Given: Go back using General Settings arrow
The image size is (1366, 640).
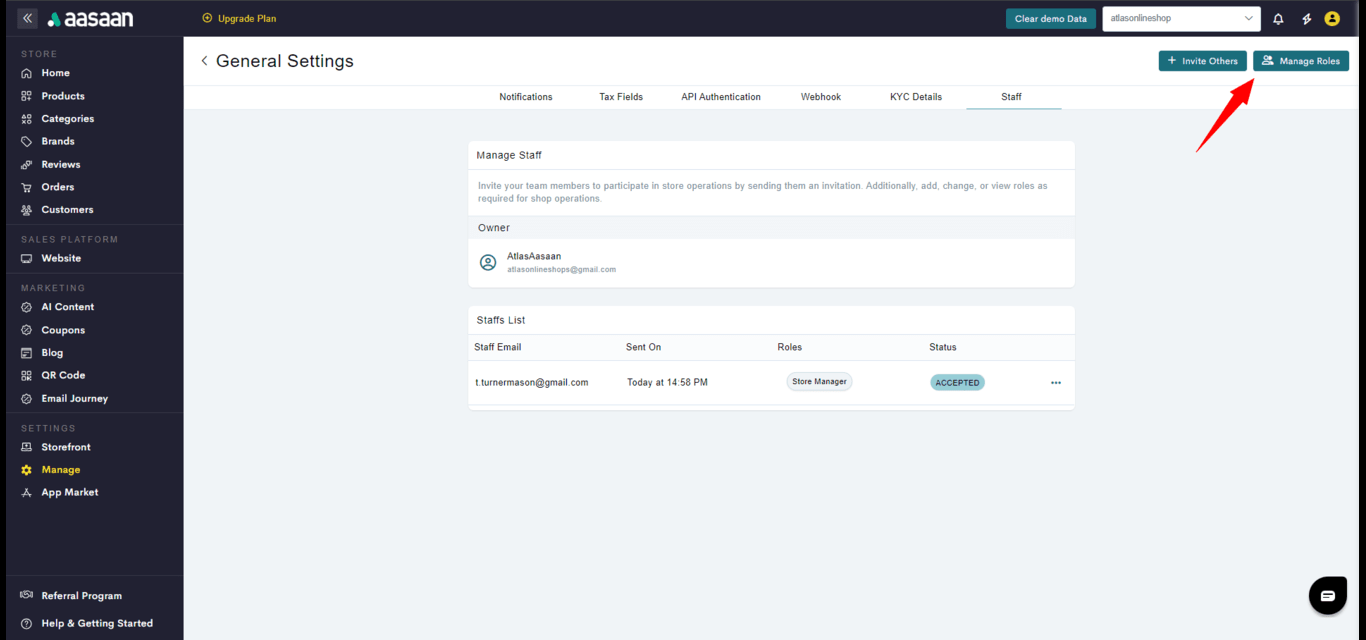Looking at the screenshot, I should point(205,61).
